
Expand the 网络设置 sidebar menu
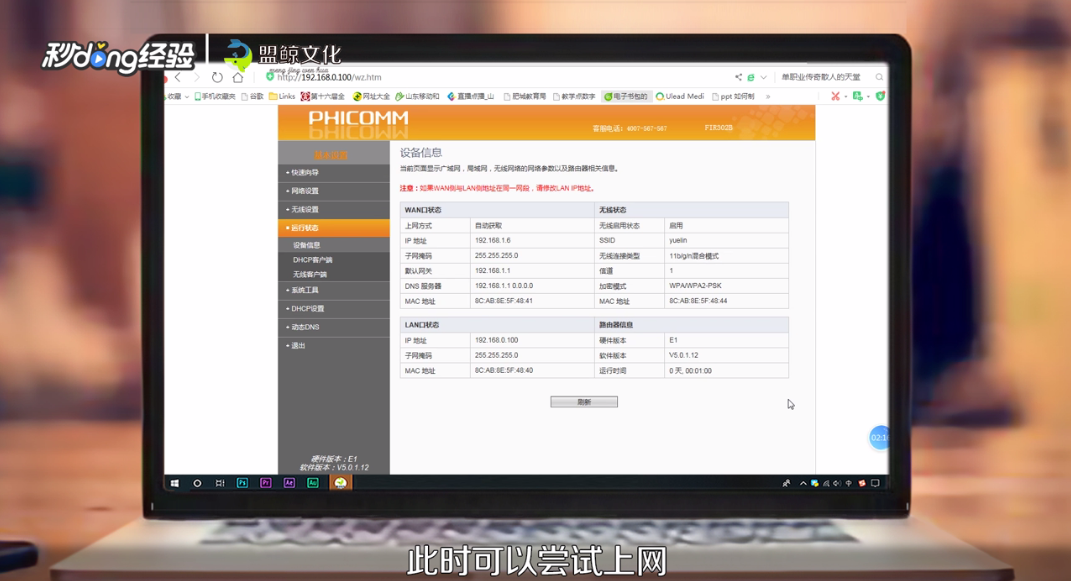[x=333, y=191]
